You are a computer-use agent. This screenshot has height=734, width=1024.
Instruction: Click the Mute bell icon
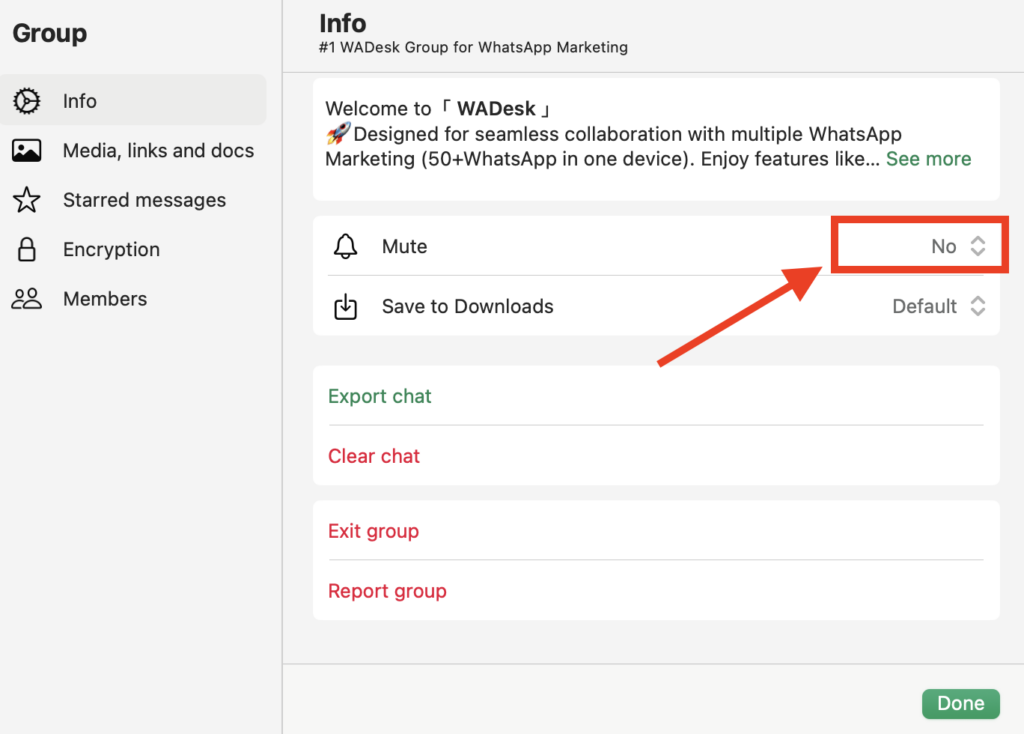(x=345, y=246)
